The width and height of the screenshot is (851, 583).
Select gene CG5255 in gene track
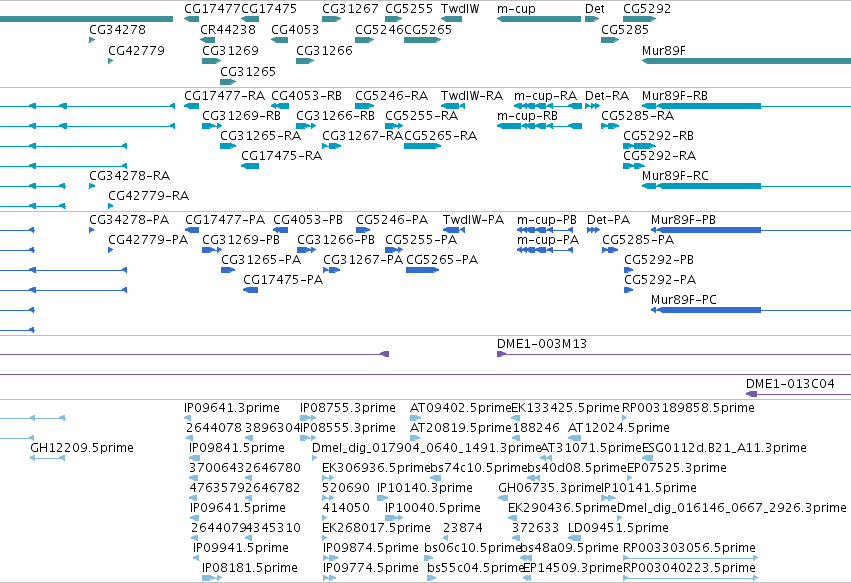tap(409, 9)
